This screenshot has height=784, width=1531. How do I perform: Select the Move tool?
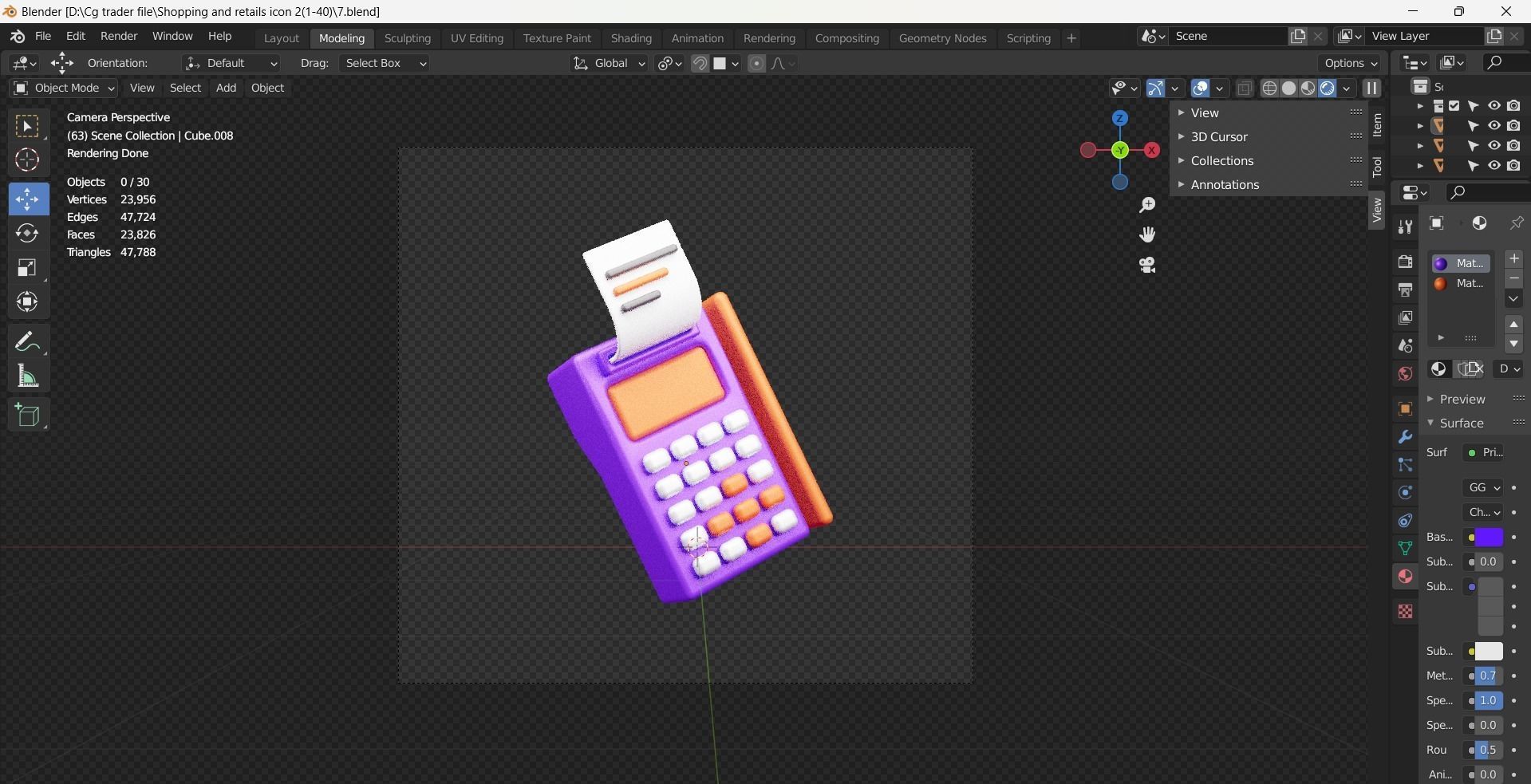click(x=27, y=199)
